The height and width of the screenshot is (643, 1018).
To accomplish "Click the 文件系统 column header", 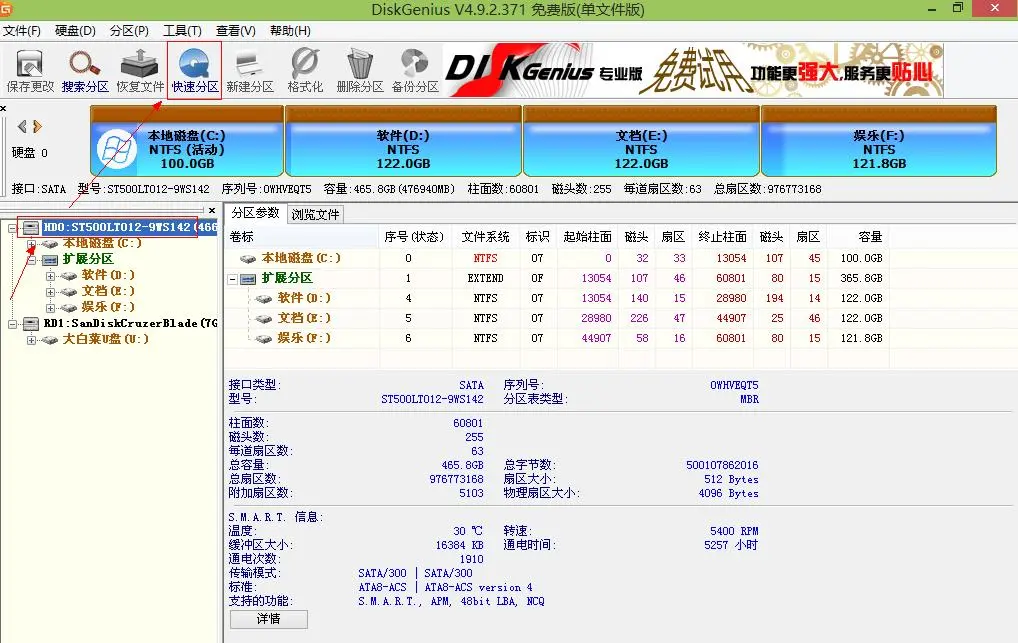I will pos(486,237).
